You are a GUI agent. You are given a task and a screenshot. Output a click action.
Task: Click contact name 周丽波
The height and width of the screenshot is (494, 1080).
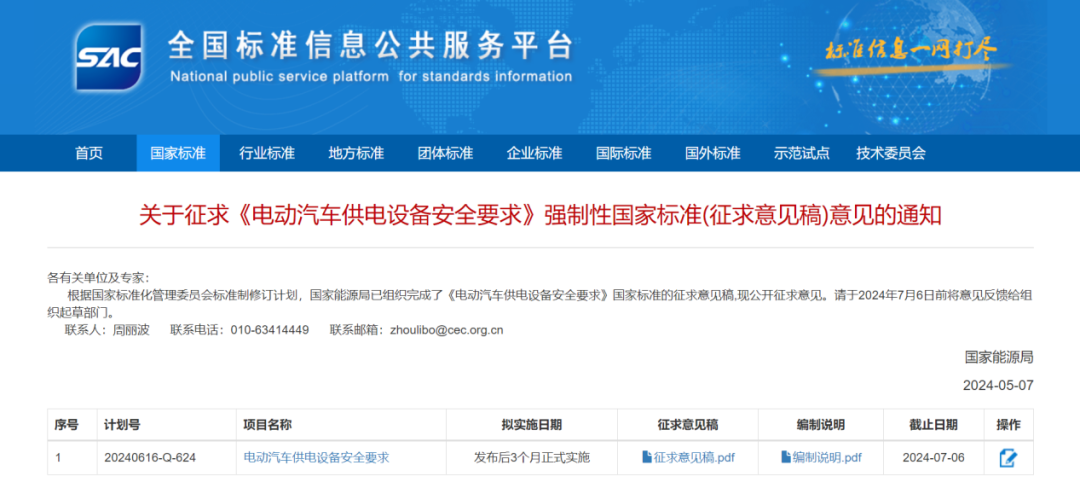point(131,330)
